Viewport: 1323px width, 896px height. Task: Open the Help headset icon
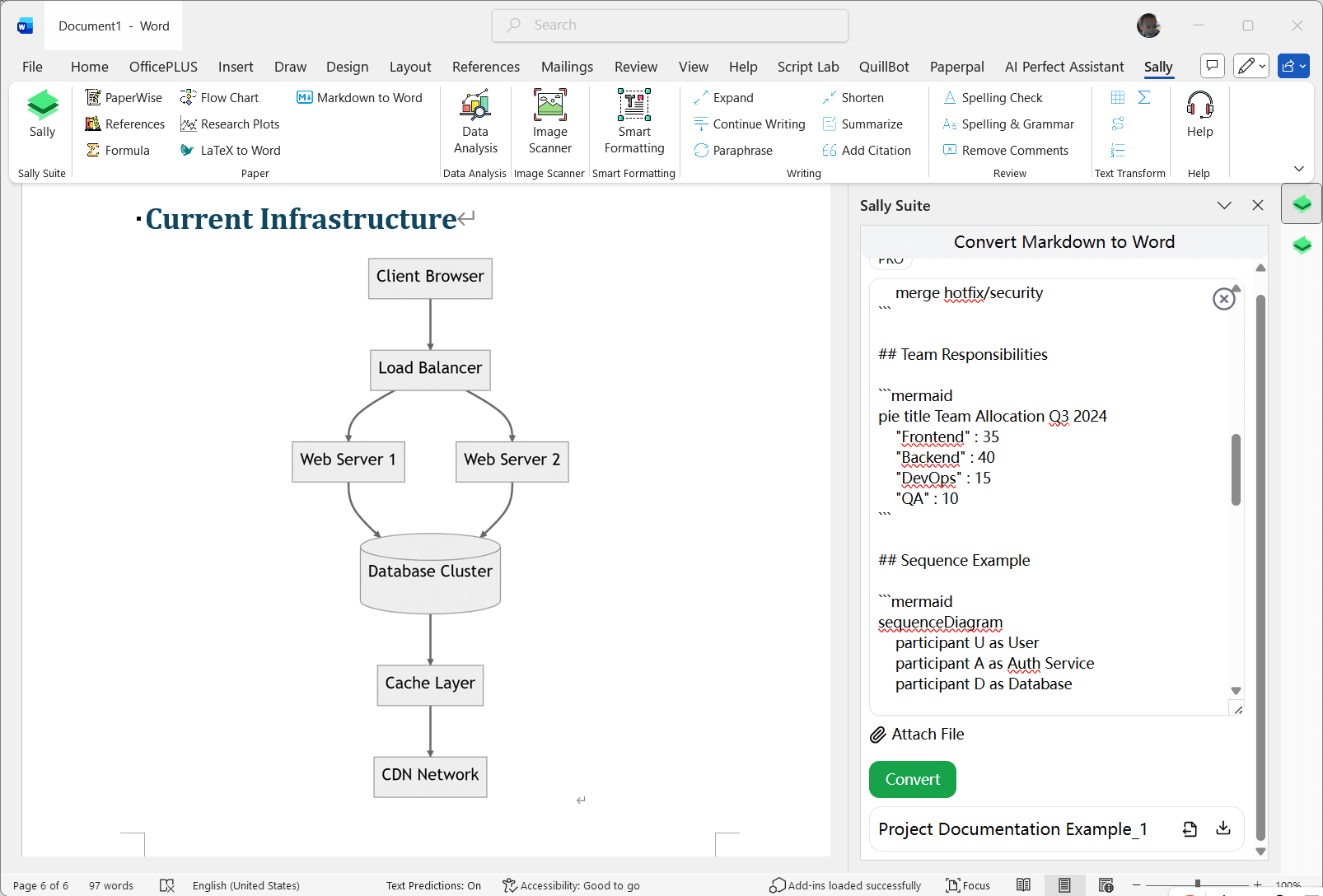[1199, 114]
